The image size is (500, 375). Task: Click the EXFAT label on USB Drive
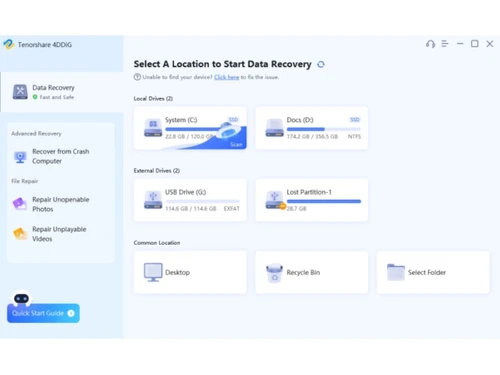pyautogui.click(x=232, y=209)
